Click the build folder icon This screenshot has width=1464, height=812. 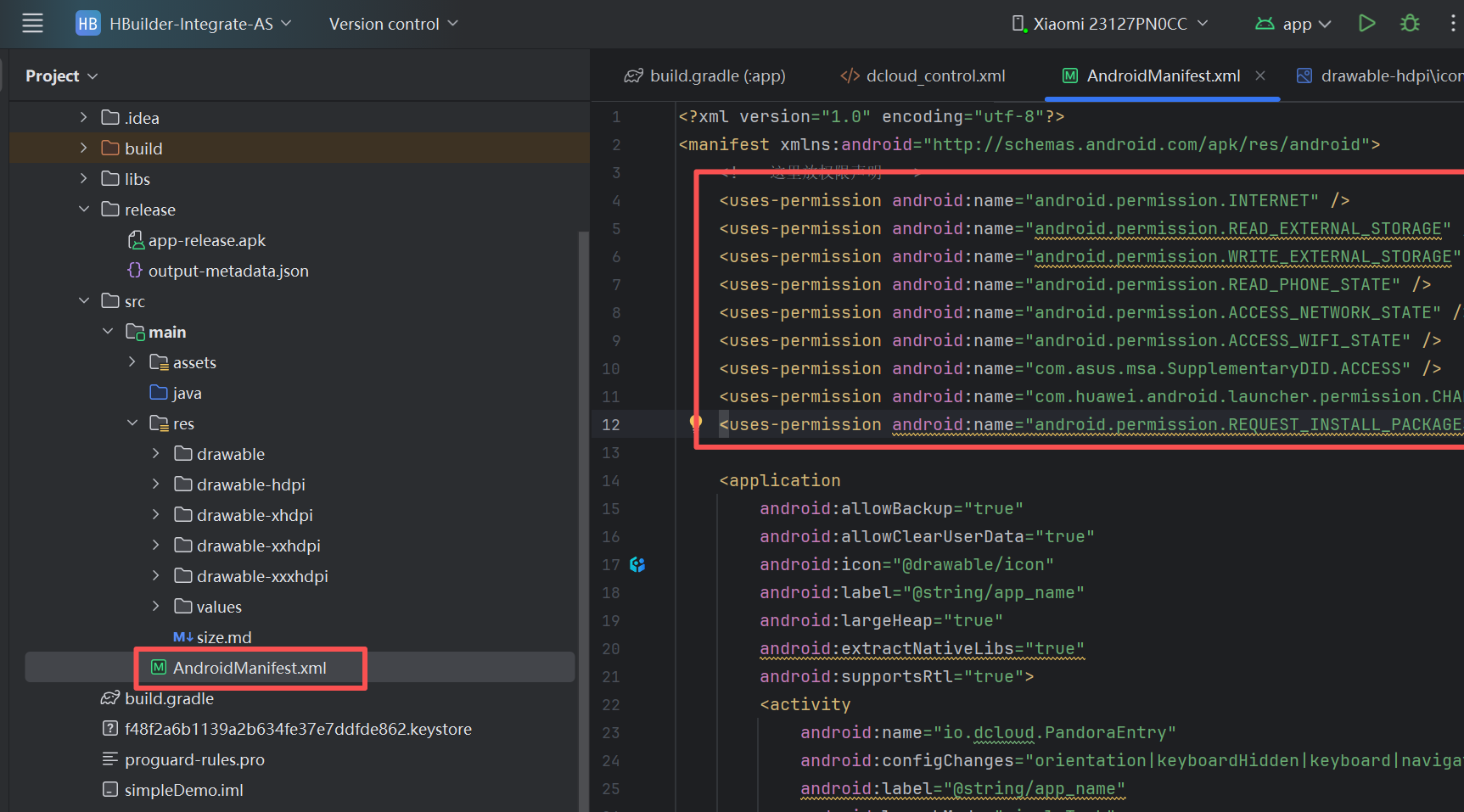coord(110,148)
